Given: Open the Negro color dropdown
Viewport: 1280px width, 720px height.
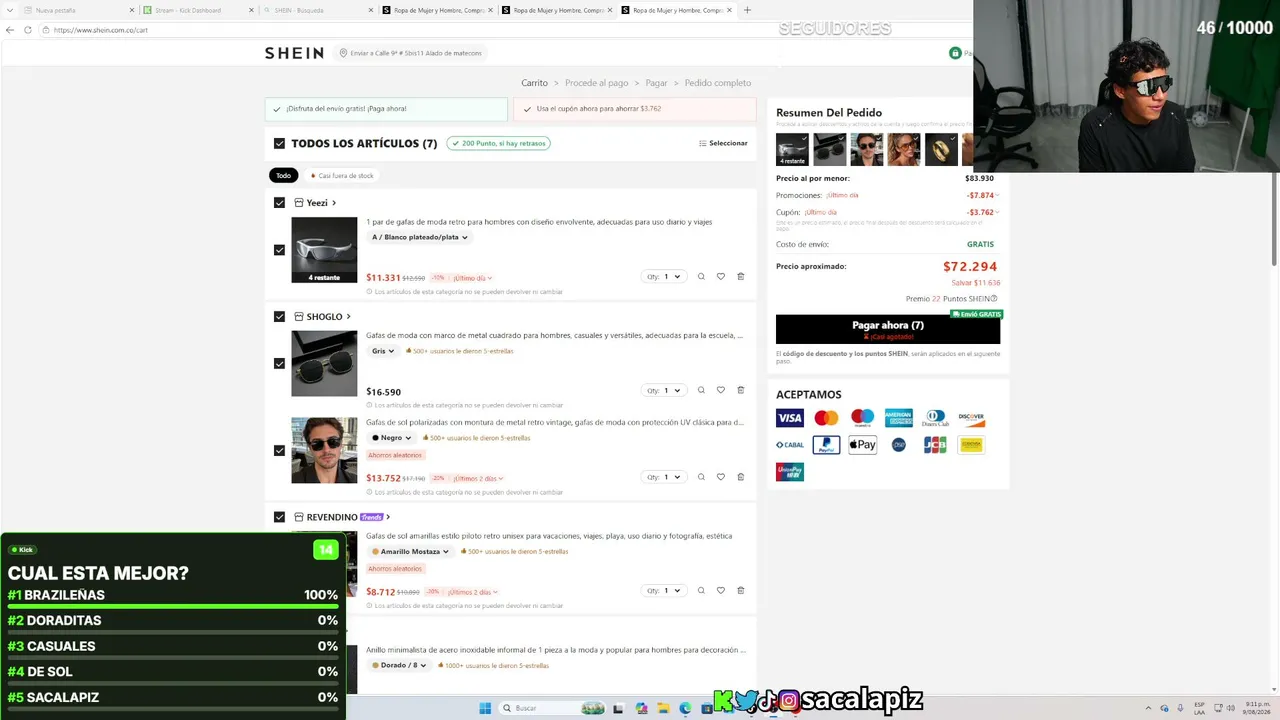Looking at the screenshot, I should point(391,438).
